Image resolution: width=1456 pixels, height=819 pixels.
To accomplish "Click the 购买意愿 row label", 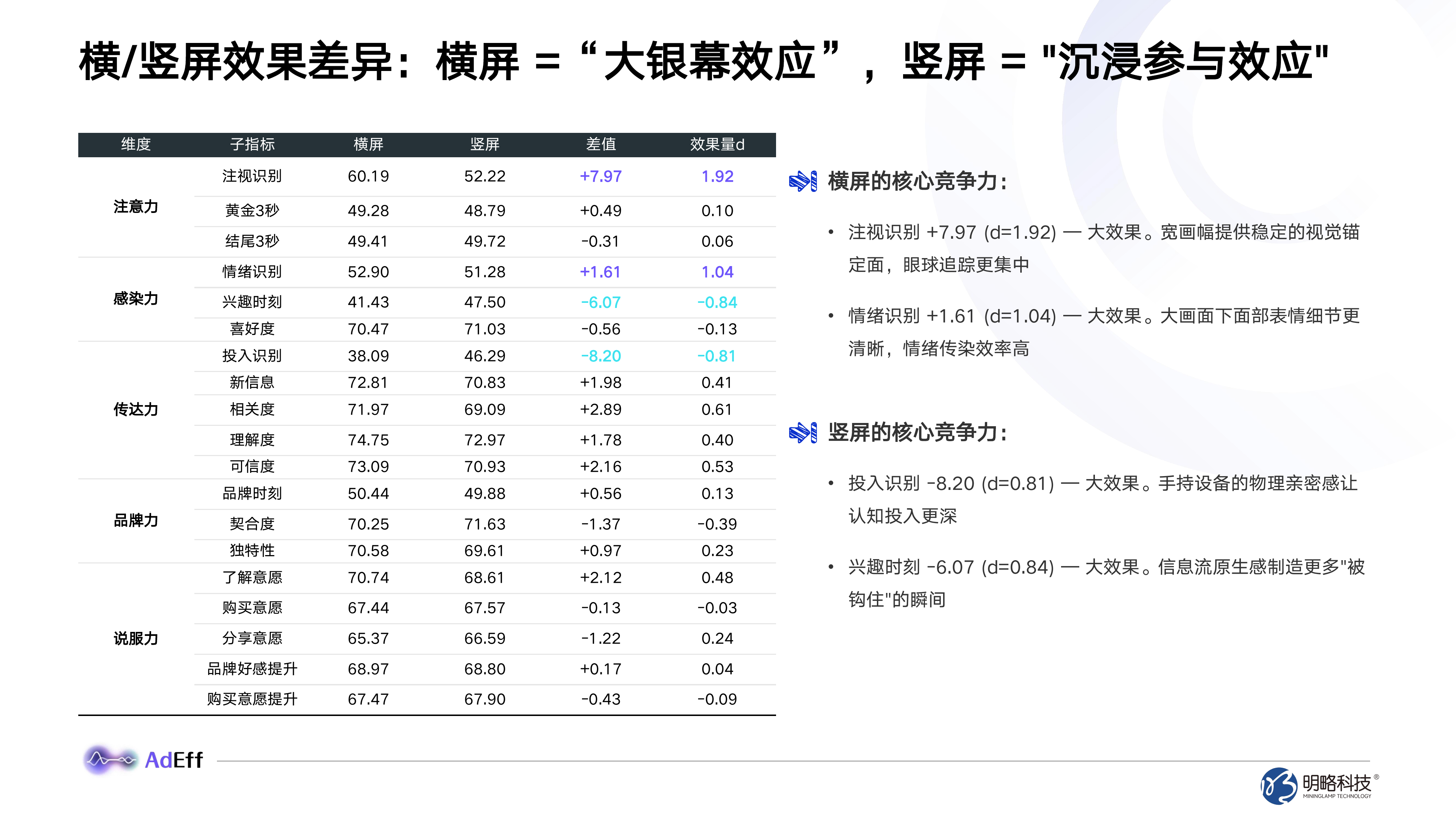I will (252, 608).
